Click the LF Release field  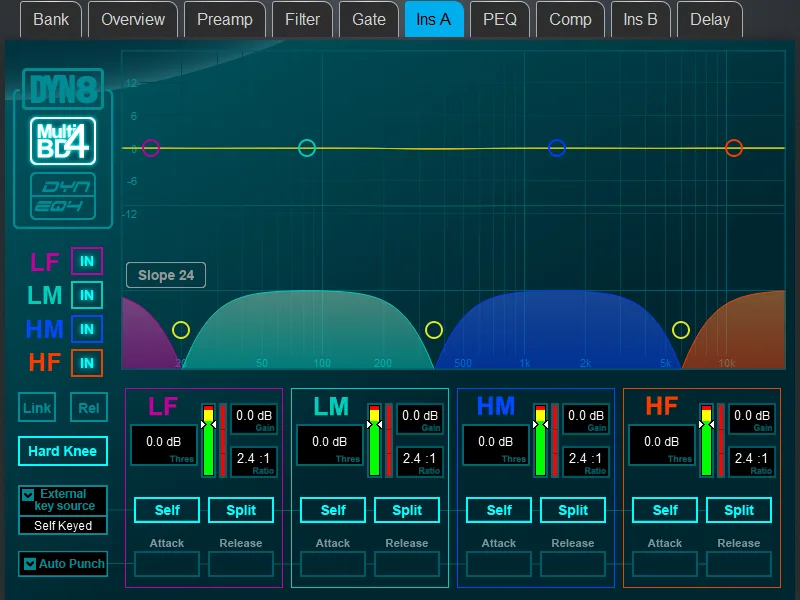[x=241, y=564]
